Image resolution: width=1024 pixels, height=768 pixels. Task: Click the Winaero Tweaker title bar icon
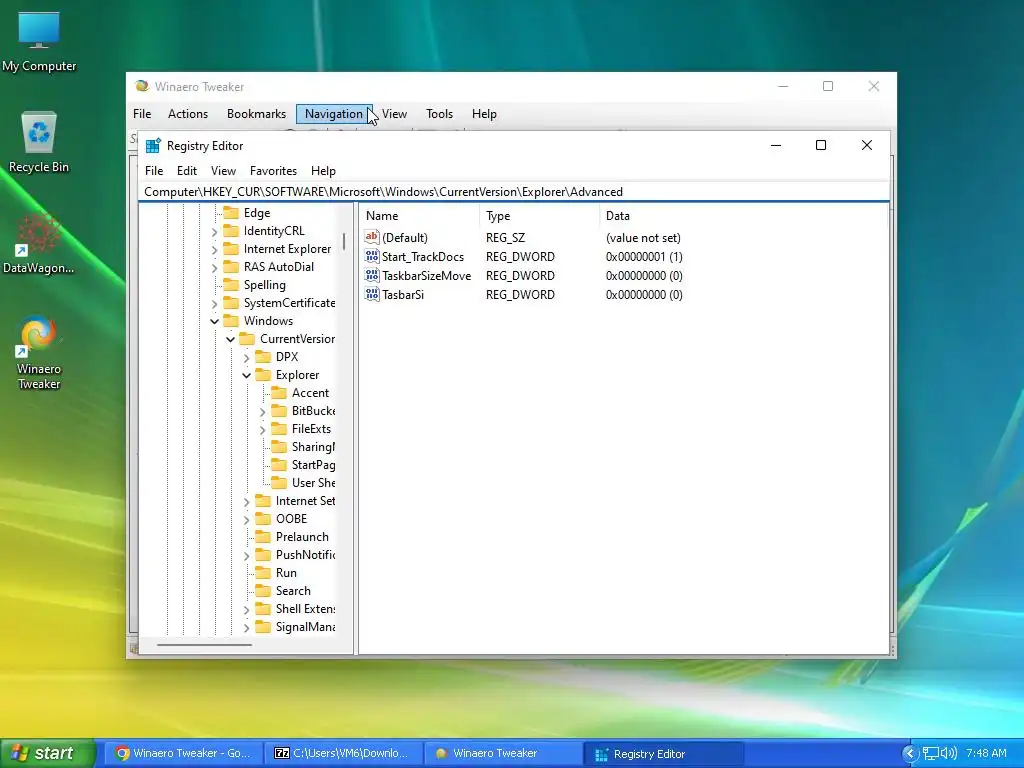point(141,86)
